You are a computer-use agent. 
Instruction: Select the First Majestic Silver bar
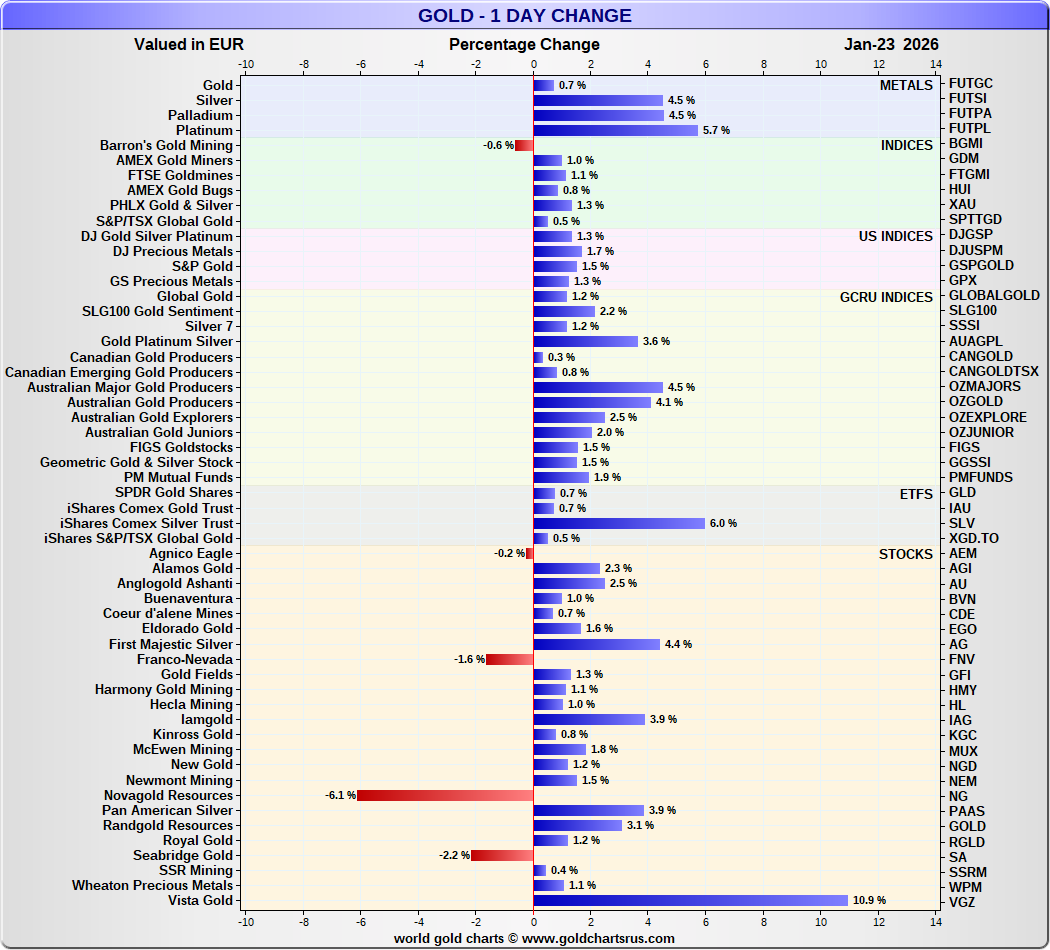596,644
